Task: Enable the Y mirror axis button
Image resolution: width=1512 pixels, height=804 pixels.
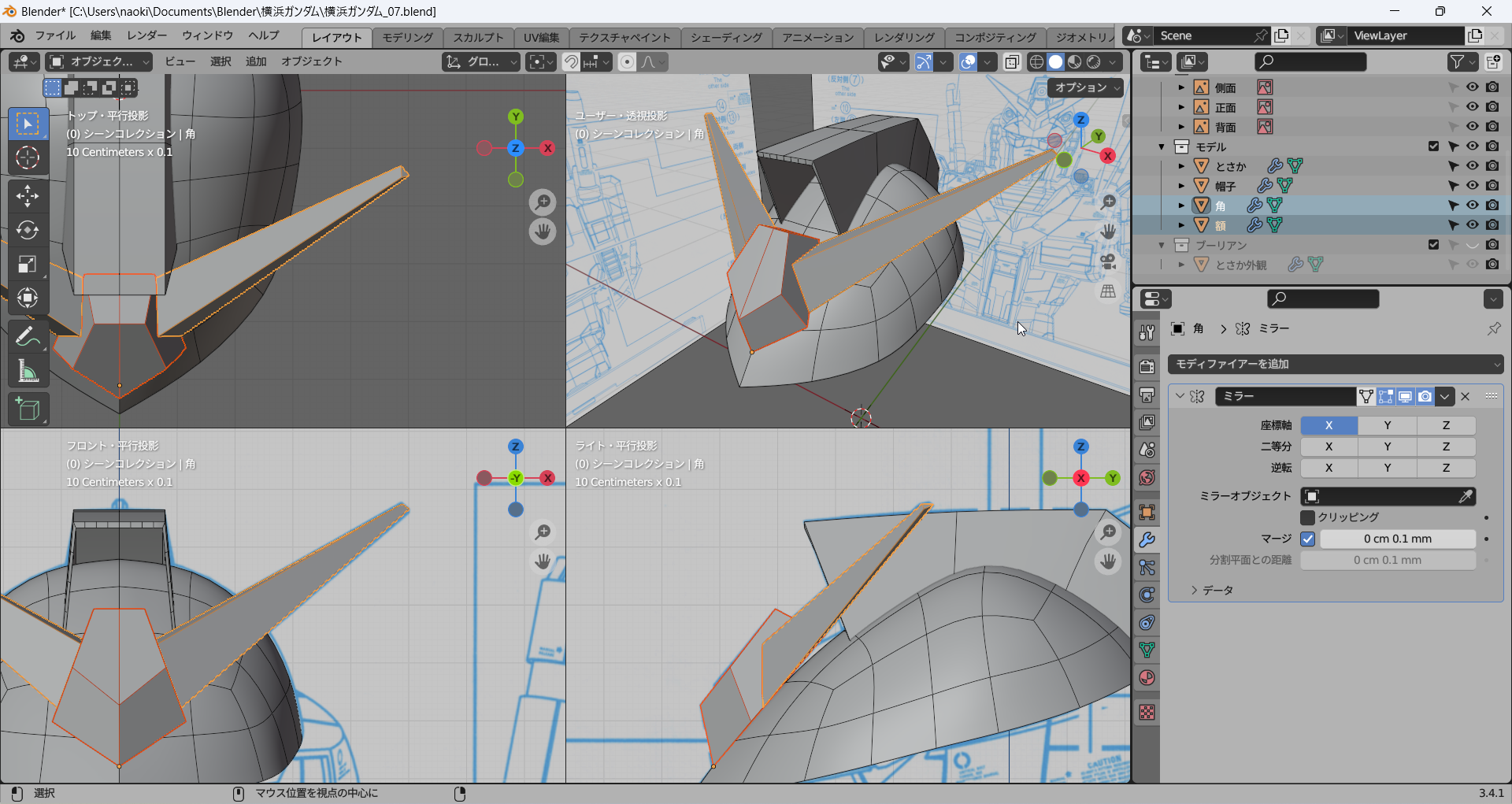Action: 1387,425
